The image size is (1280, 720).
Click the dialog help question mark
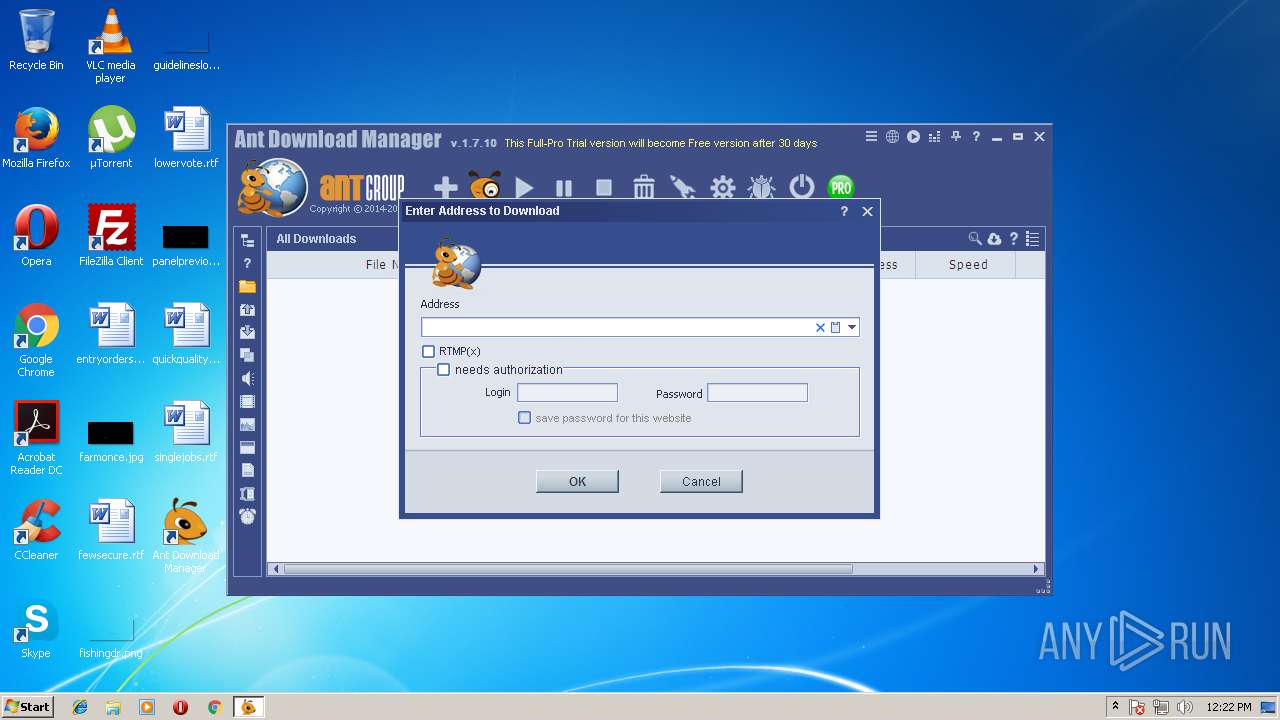pyautogui.click(x=844, y=211)
